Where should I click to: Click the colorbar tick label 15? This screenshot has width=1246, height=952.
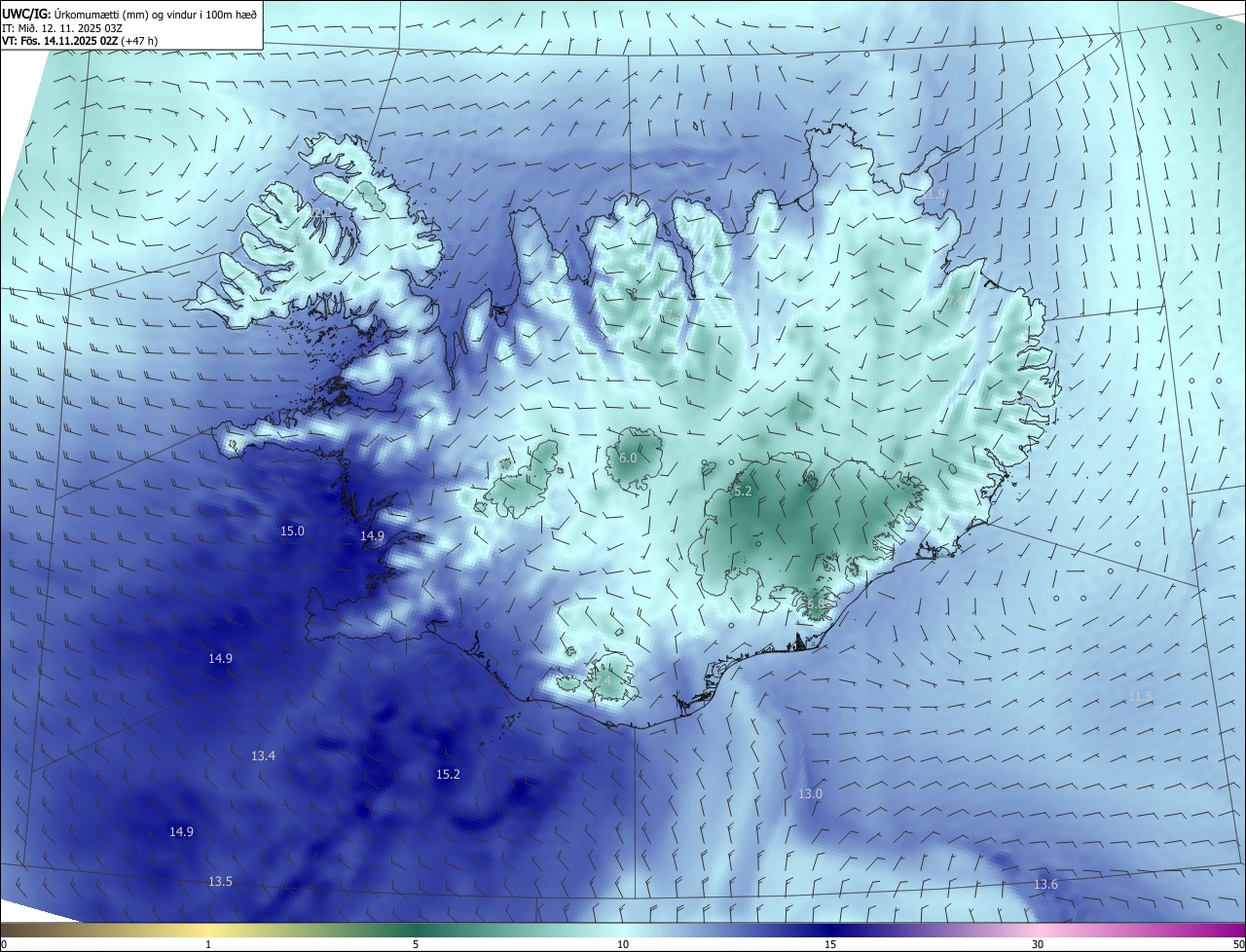point(830,944)
